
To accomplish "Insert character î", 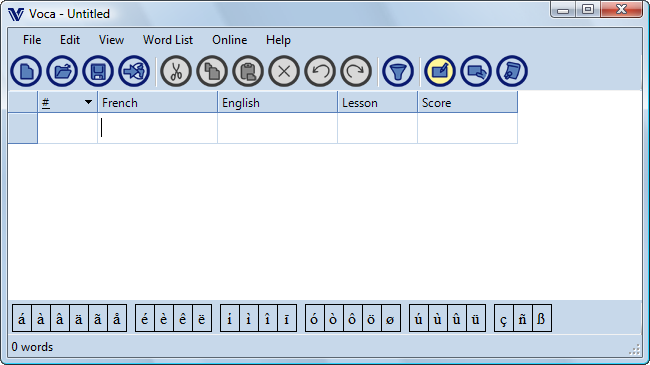I will pyautogui.click(x=268, y=319).
